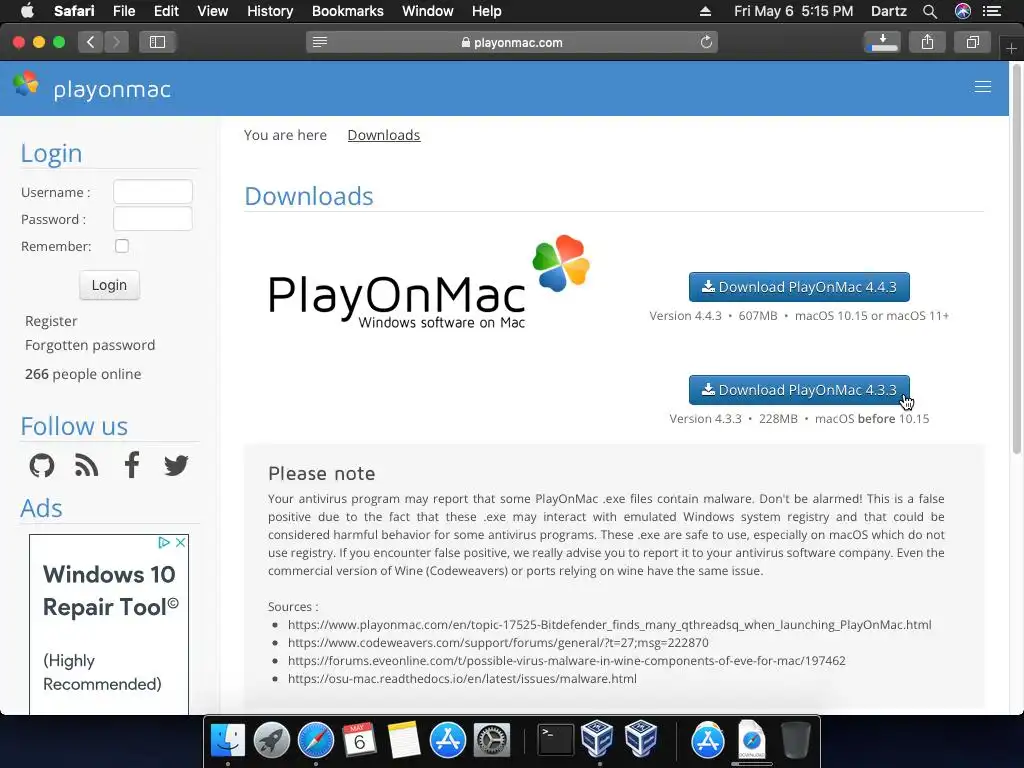Reload the playonmac.com page
1024x768 pixels.
click(x=706, y=42)
